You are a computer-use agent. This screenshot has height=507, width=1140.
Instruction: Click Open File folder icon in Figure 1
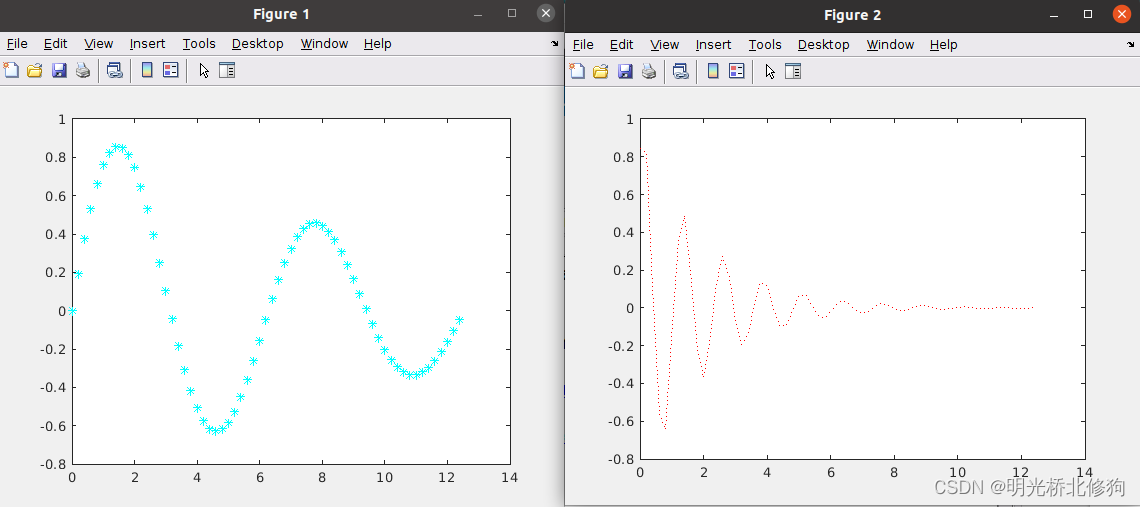(35, 70)
